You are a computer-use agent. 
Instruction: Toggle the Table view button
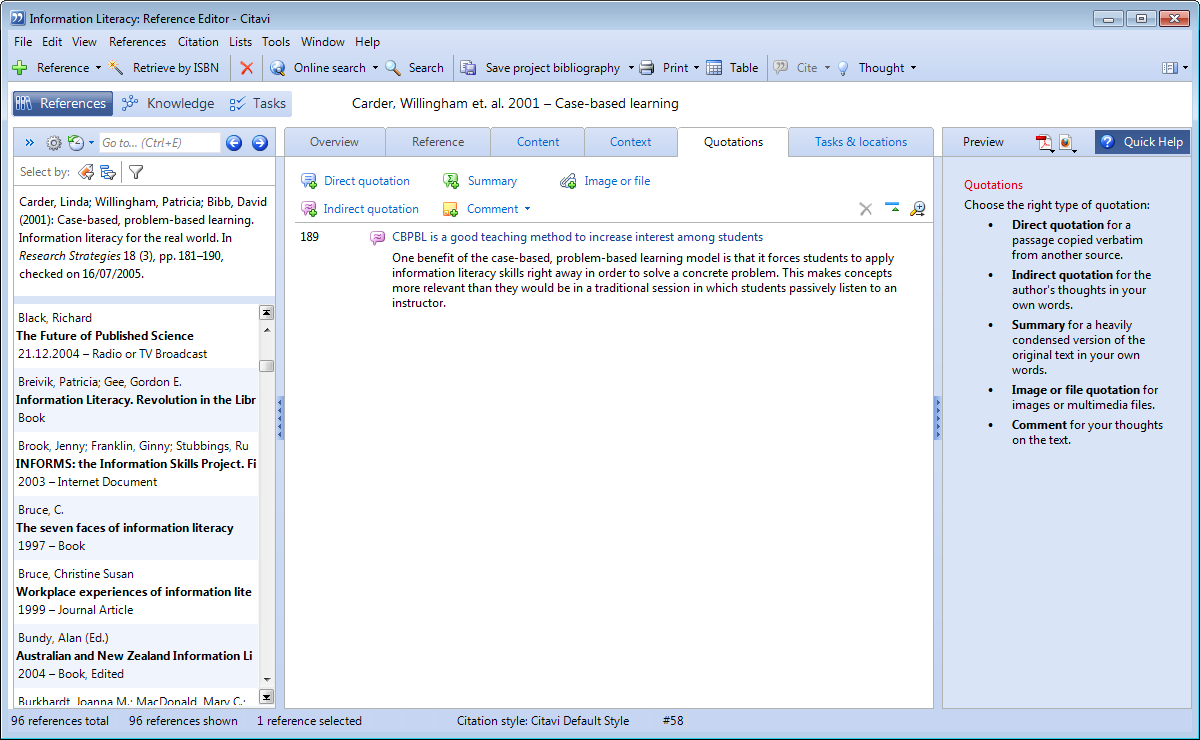coord(732,68)
